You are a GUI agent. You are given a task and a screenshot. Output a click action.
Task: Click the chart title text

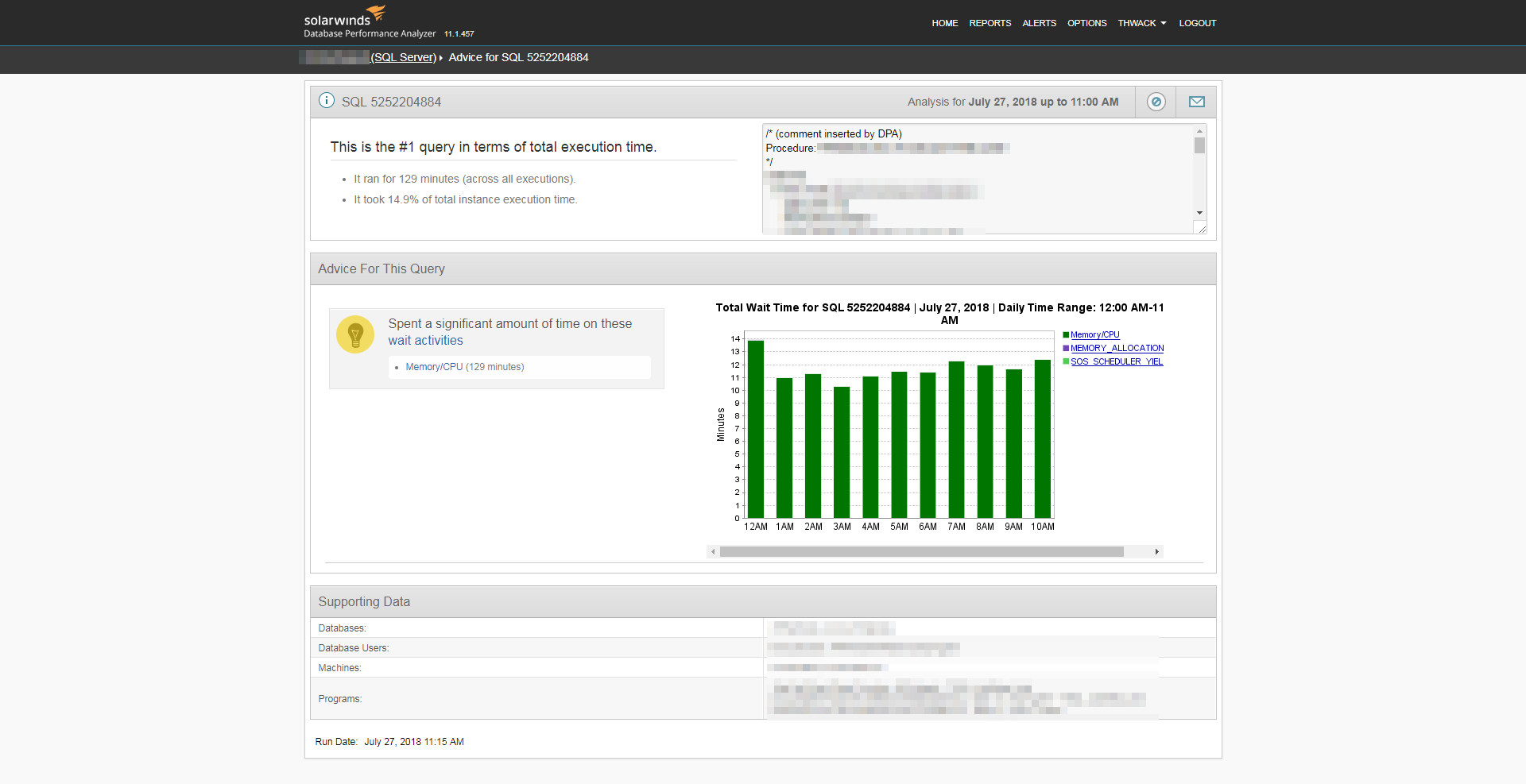pos(939,314)
